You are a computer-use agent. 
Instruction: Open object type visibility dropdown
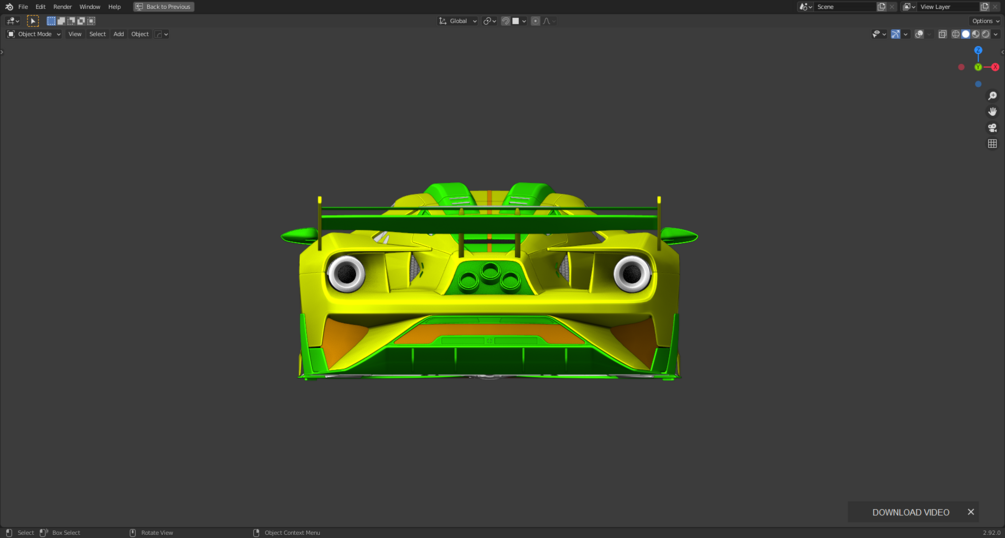click(879, 34)
